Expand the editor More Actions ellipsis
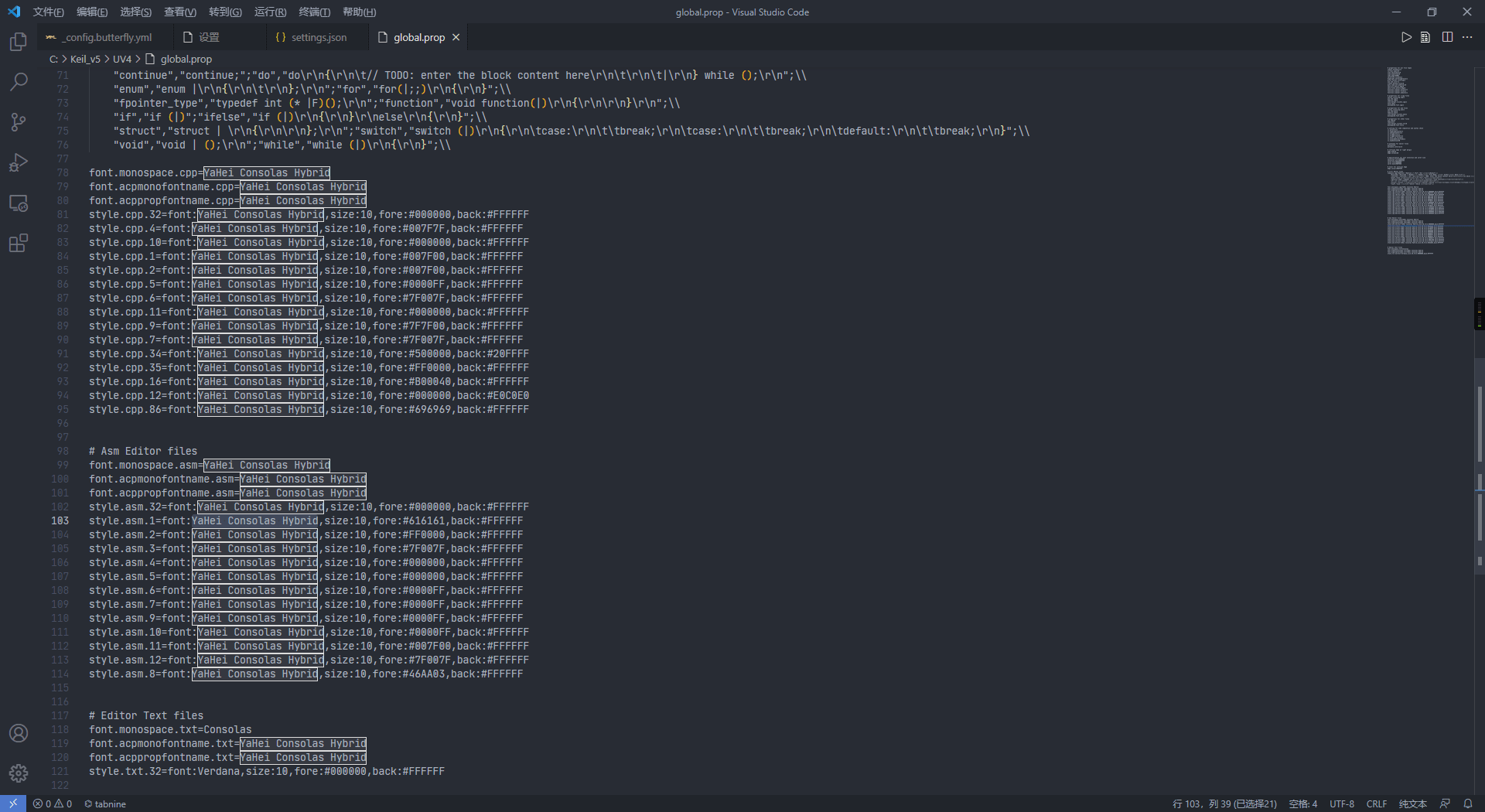Viewport: 1485px width, 812px height. coord(1467,37)
